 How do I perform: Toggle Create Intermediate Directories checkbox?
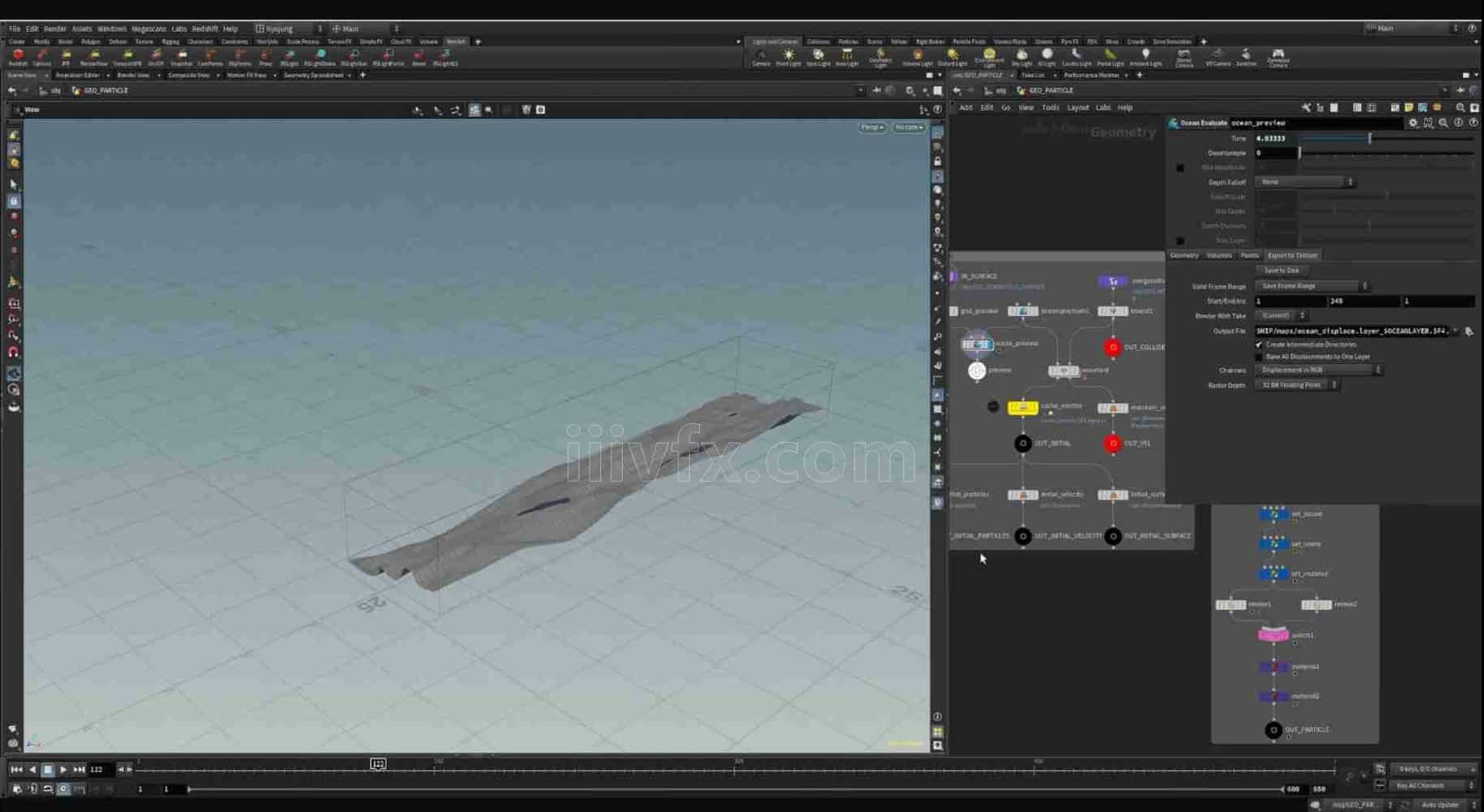[1259, 344]
